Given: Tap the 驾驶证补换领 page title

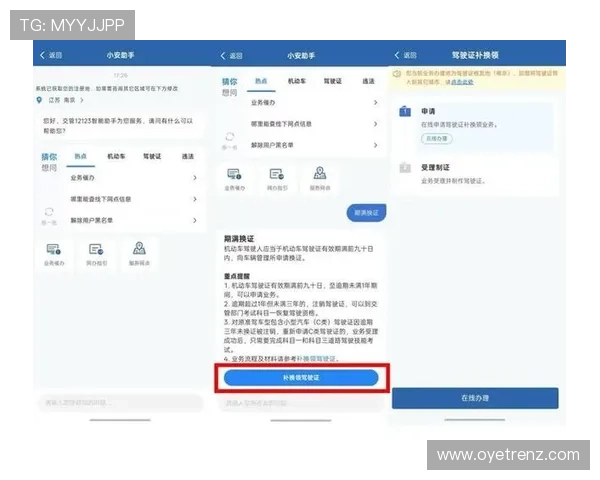Looking at the screenshot, I should (475, 55).
